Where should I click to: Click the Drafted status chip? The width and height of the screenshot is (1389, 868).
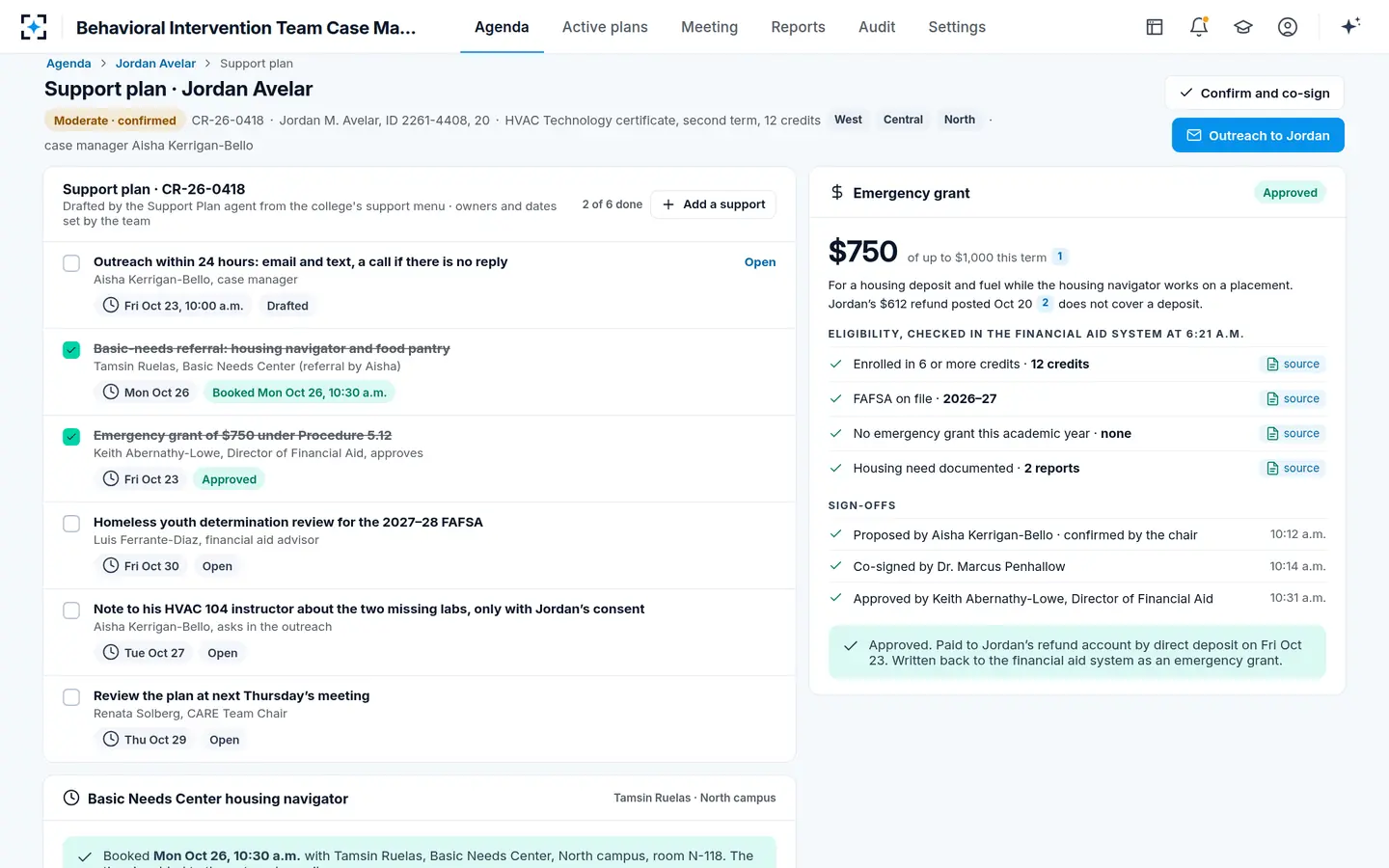pos(287,306)
